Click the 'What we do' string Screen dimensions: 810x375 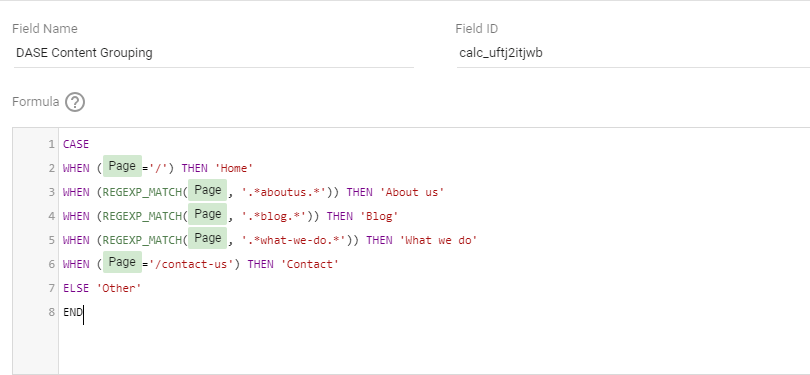pos(439,240)
